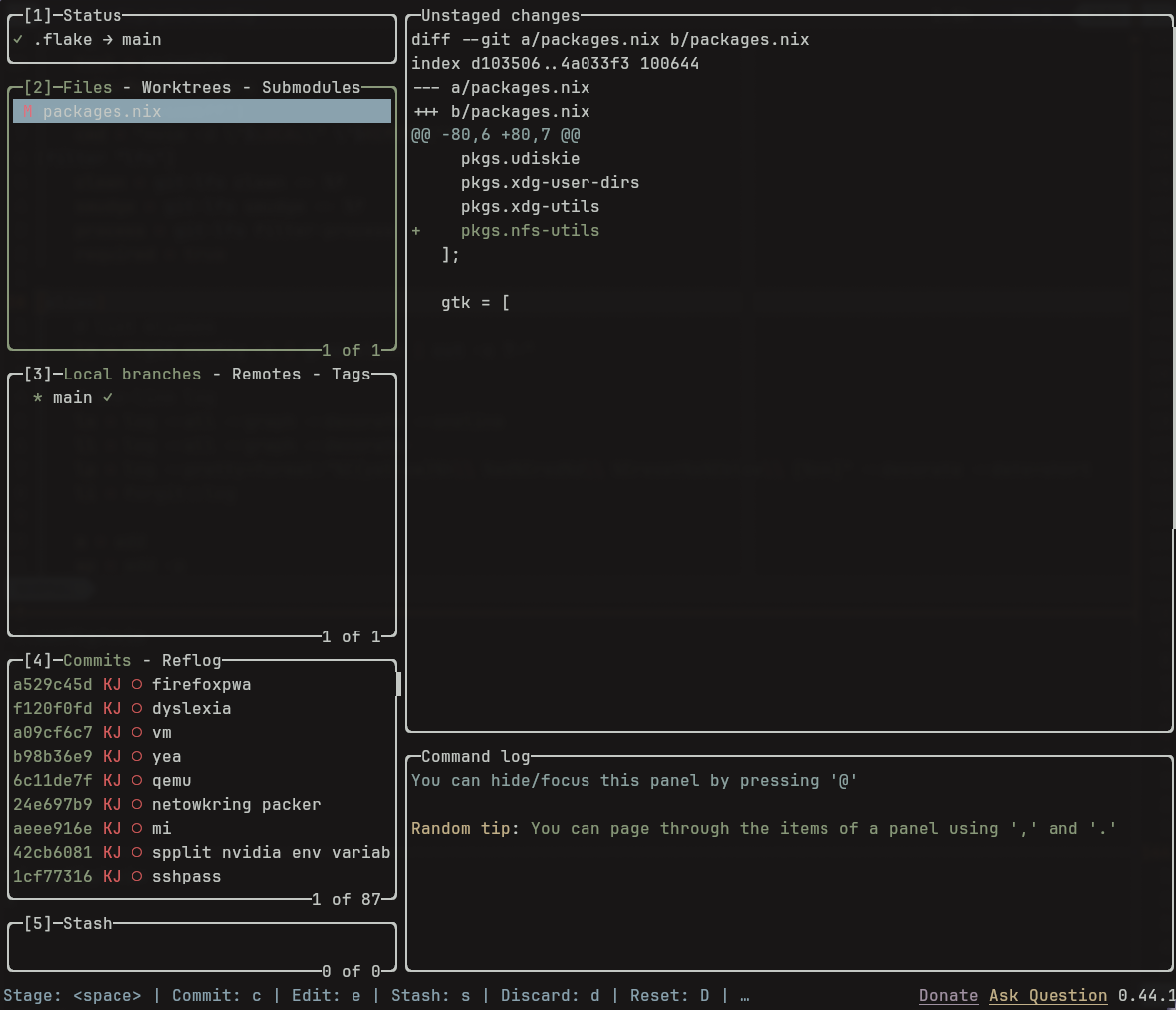
Task: Click the pkgs.udiskie diff line
Action: click(x=520, y=159)
